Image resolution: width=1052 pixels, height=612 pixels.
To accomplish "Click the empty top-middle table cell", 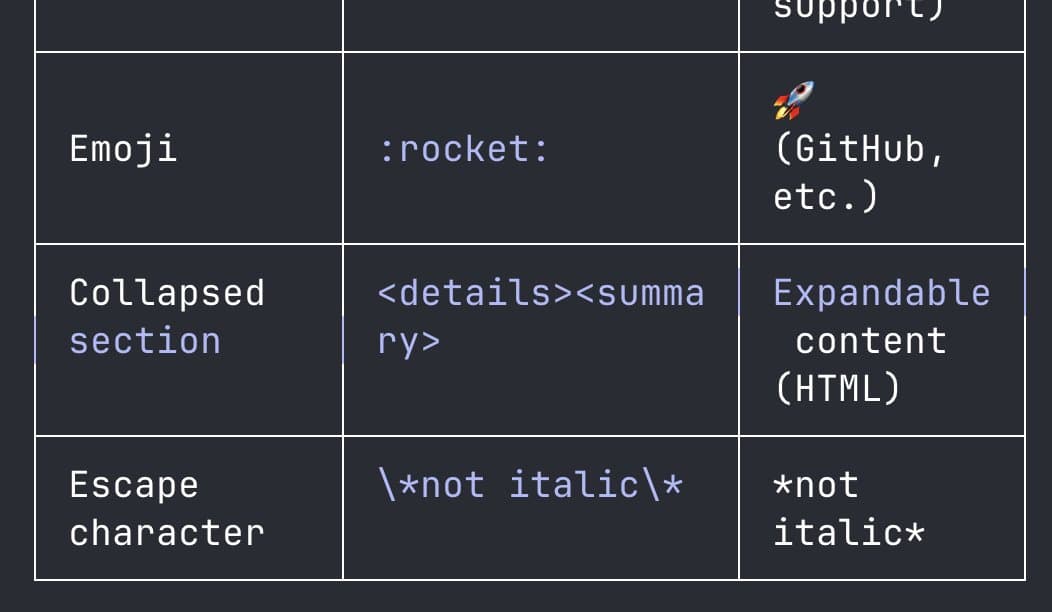I will 541,24.
